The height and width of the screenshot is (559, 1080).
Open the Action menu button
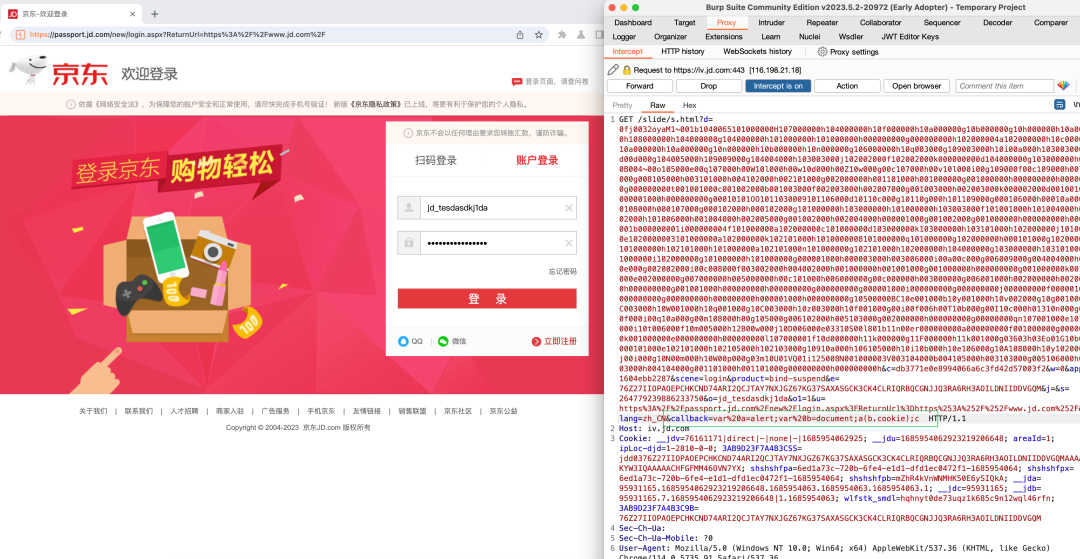click(x=847, y=86)
